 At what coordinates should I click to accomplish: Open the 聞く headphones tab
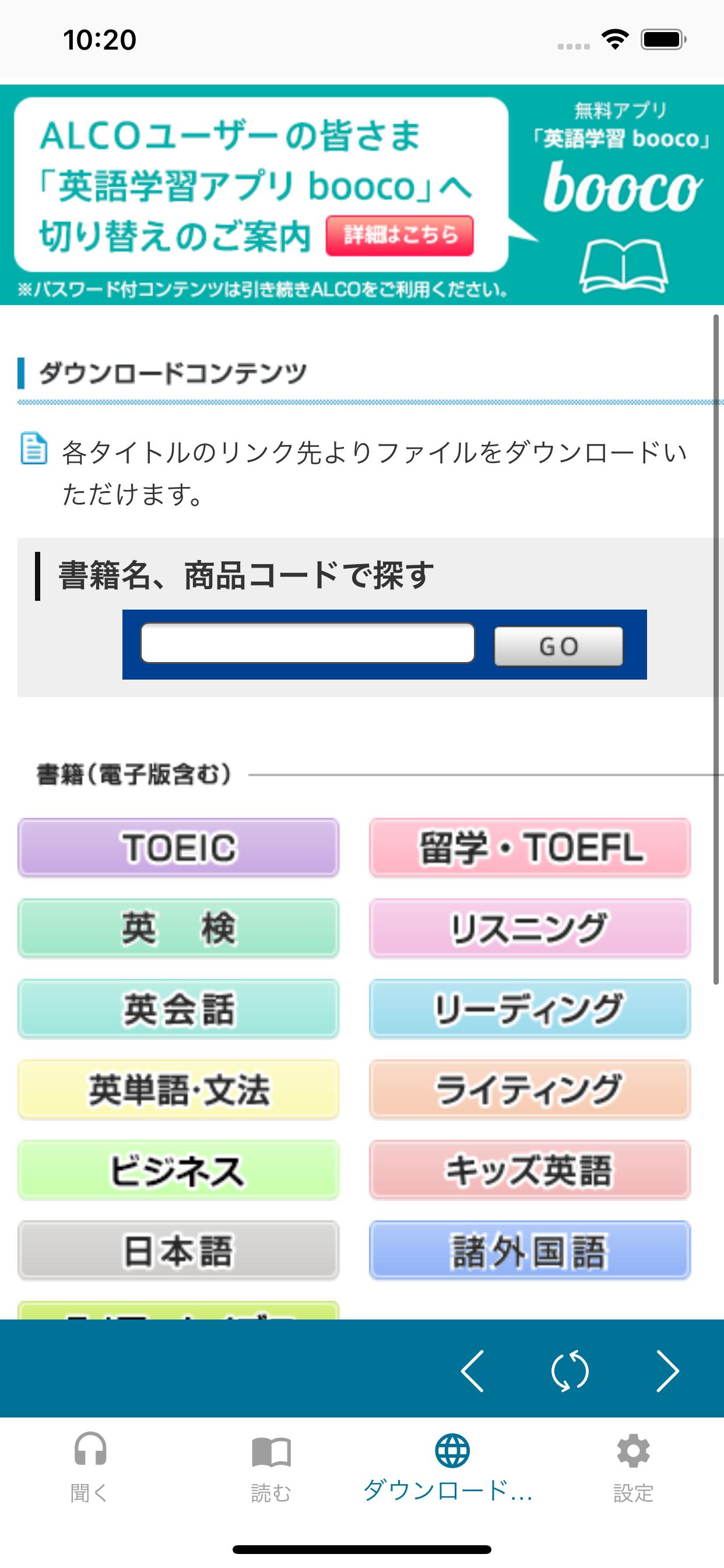pyautogui.click(x=90, y=1467)
